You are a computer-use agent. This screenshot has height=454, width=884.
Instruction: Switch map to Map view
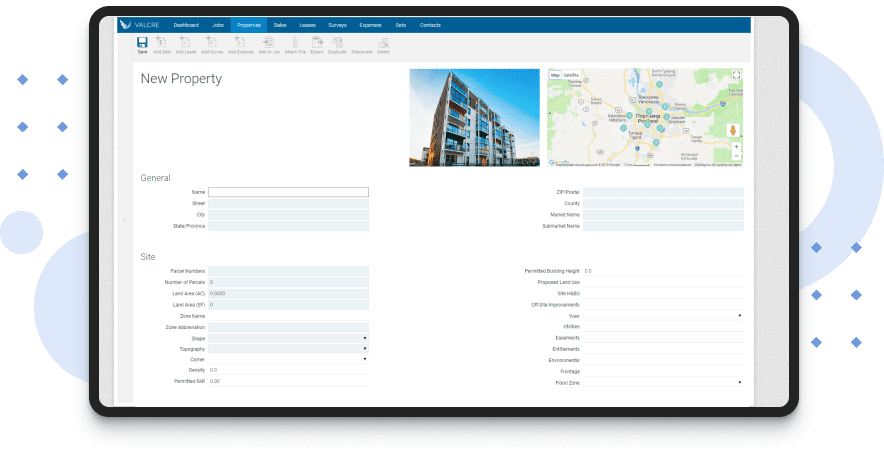click(555, 75)
